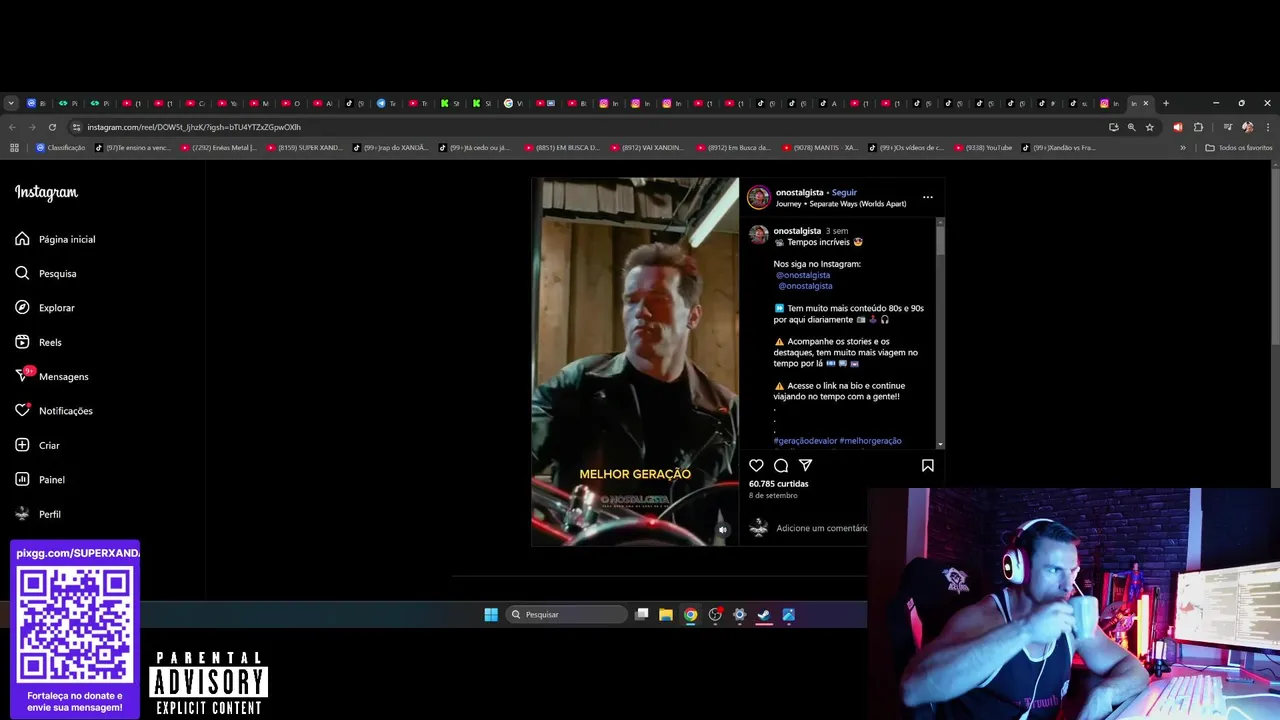Open File Explorer from taskbar

pyautogui.click(x=666, y=615)
